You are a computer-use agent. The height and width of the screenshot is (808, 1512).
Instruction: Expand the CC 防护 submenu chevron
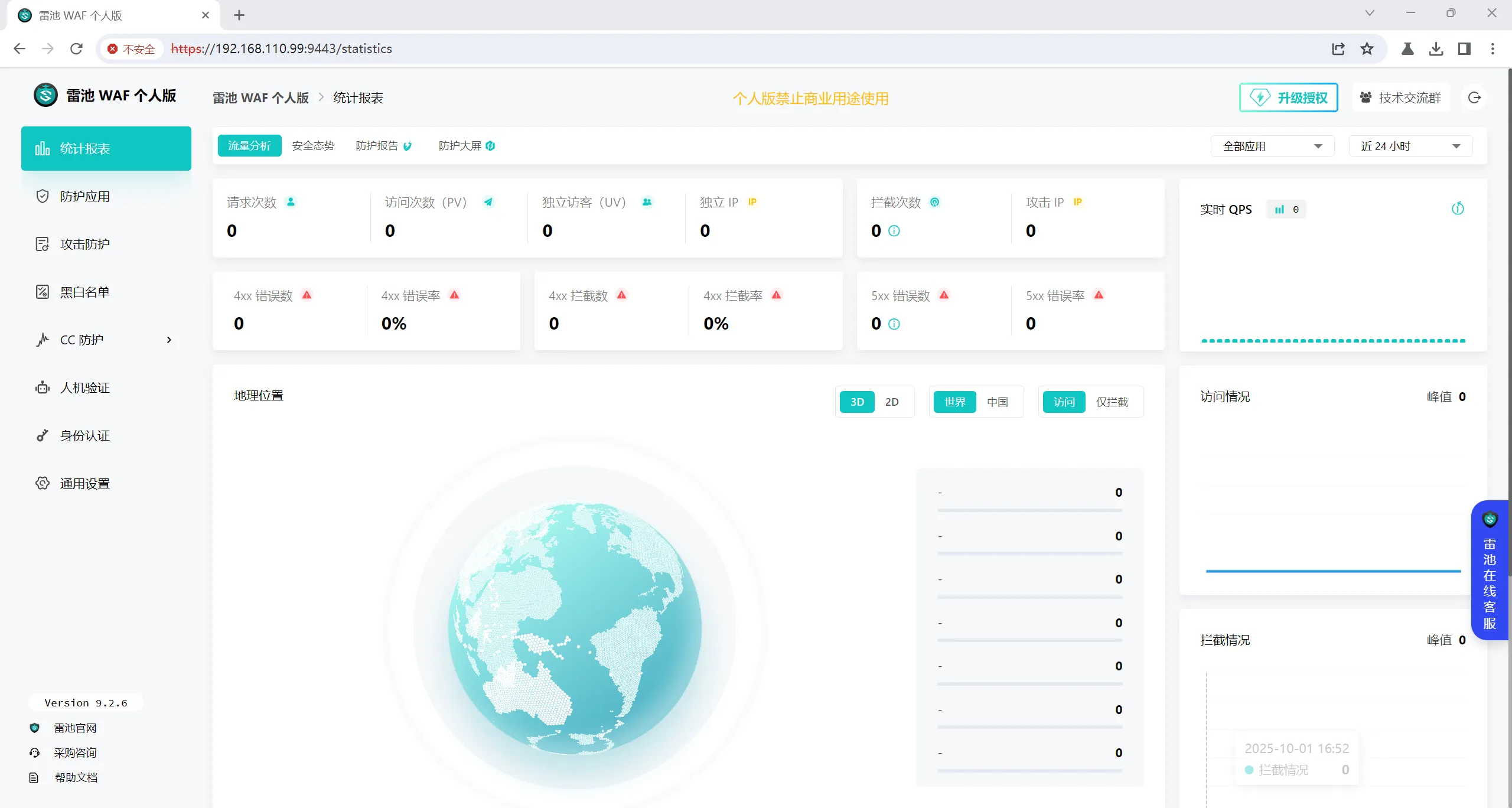click(169, 340)
